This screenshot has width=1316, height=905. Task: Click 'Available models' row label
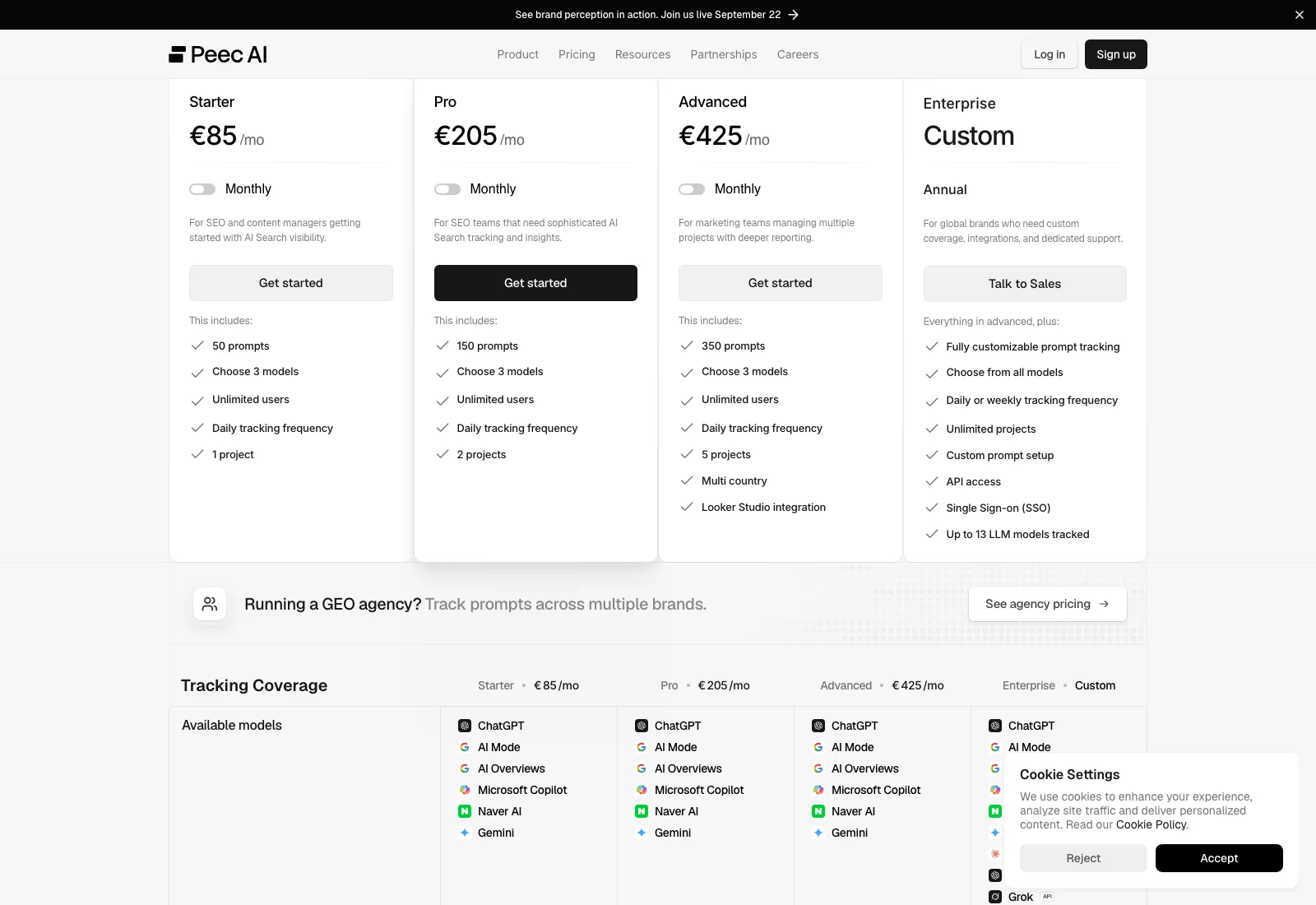pyautogui.click(x=232, y=725)
